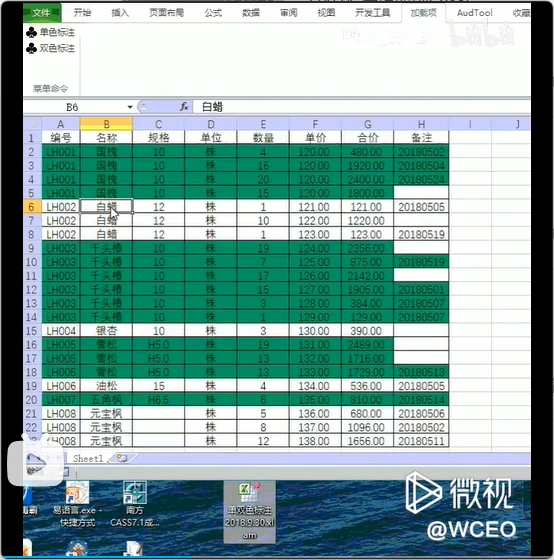Screen dimensions: 554x560
Task: Switch to the 加载项 ribbon tab
Action: (x=423, y=13)
